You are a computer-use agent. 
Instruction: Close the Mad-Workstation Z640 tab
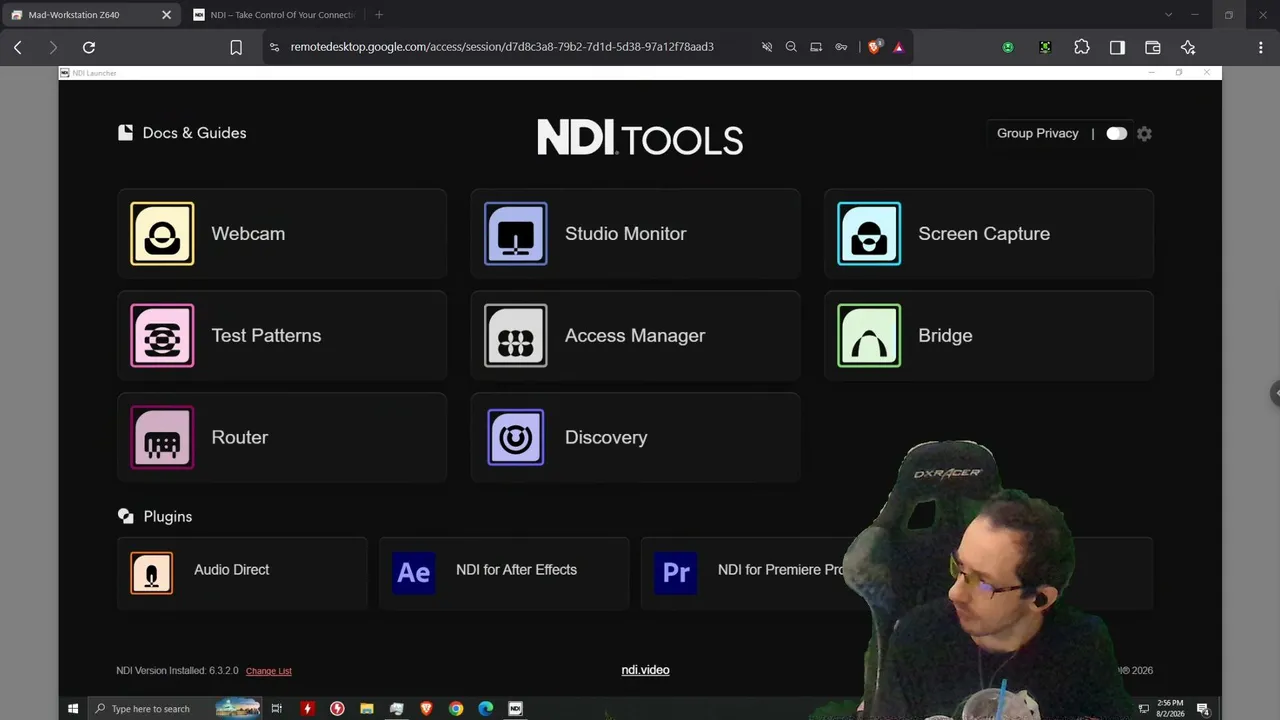[x=166, y=15]
